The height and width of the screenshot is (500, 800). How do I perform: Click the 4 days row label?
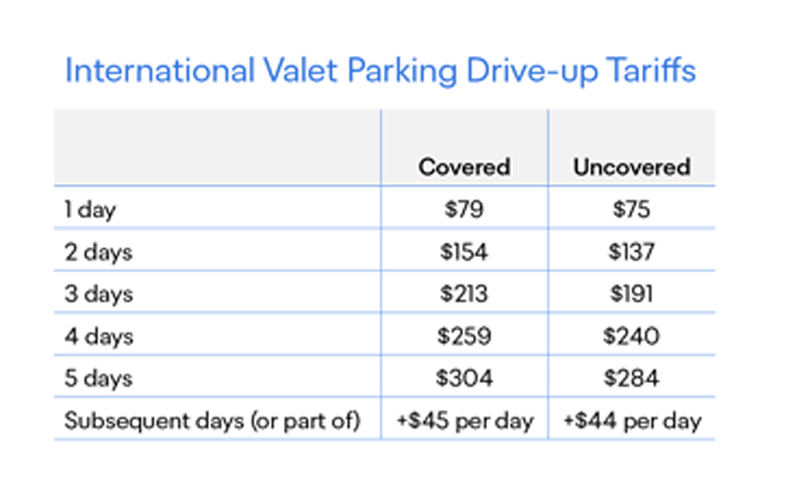(98, 336)
